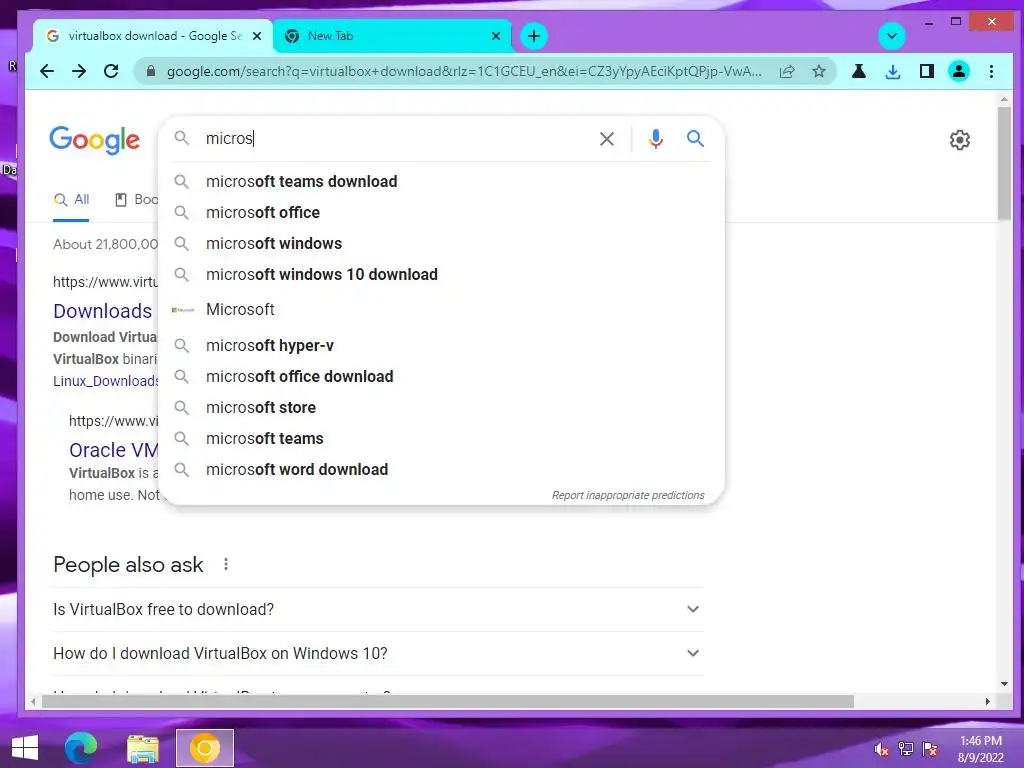The width and height of the screenshot is (1024, 768).
Task: Close the 'New Tab' tab
Action: (496, 36)
